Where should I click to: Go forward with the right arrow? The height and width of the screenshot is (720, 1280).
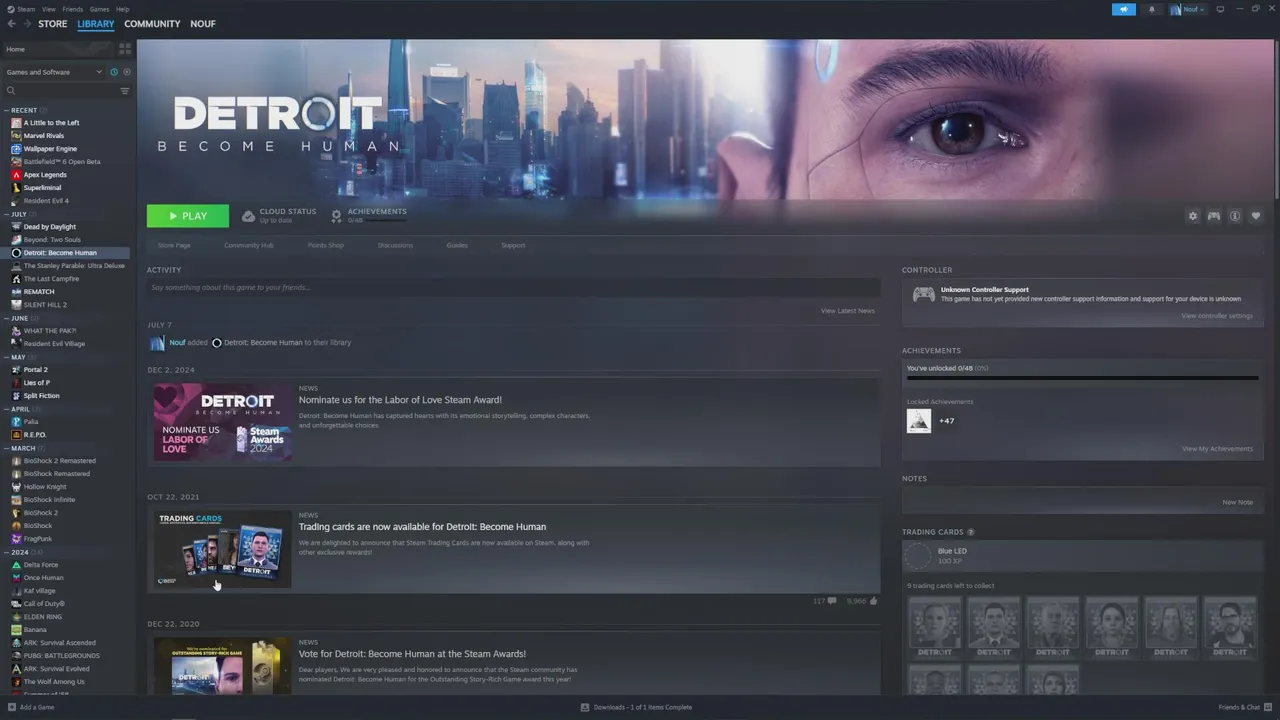click(27, 24)
